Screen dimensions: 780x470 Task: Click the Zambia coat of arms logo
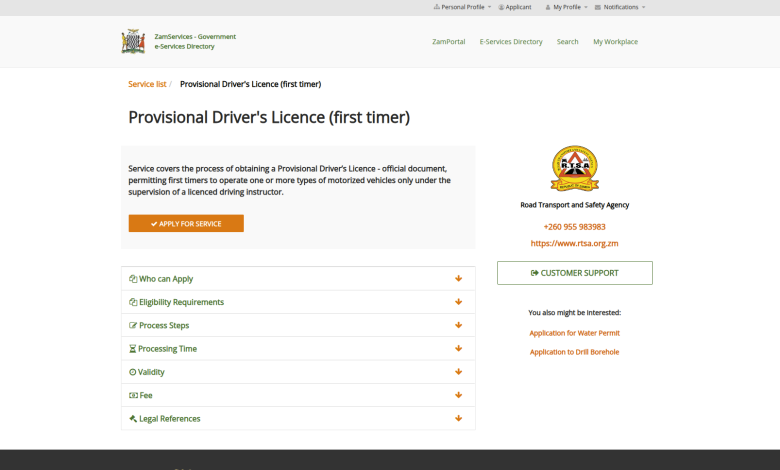[133, 42]
